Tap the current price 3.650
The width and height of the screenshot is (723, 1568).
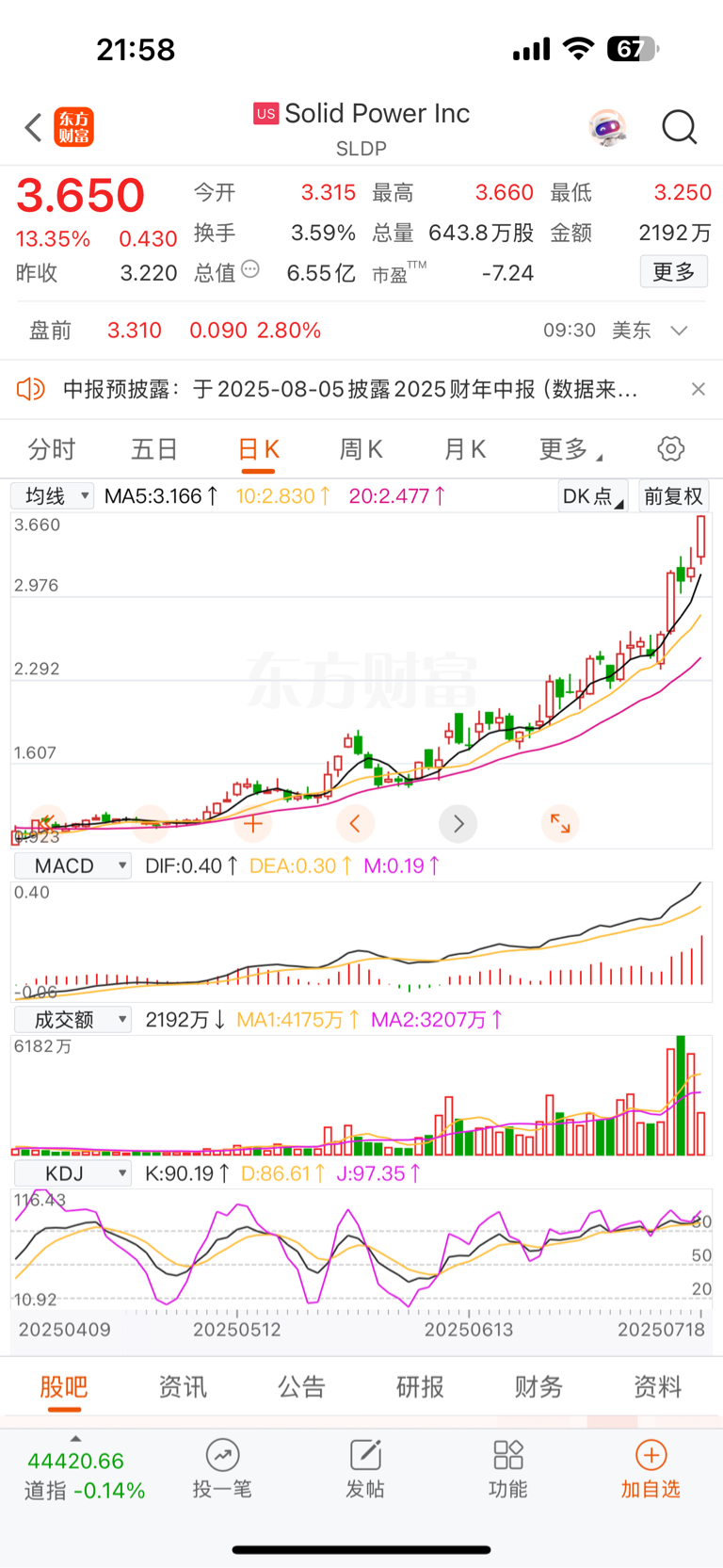[x=81, y=195]
